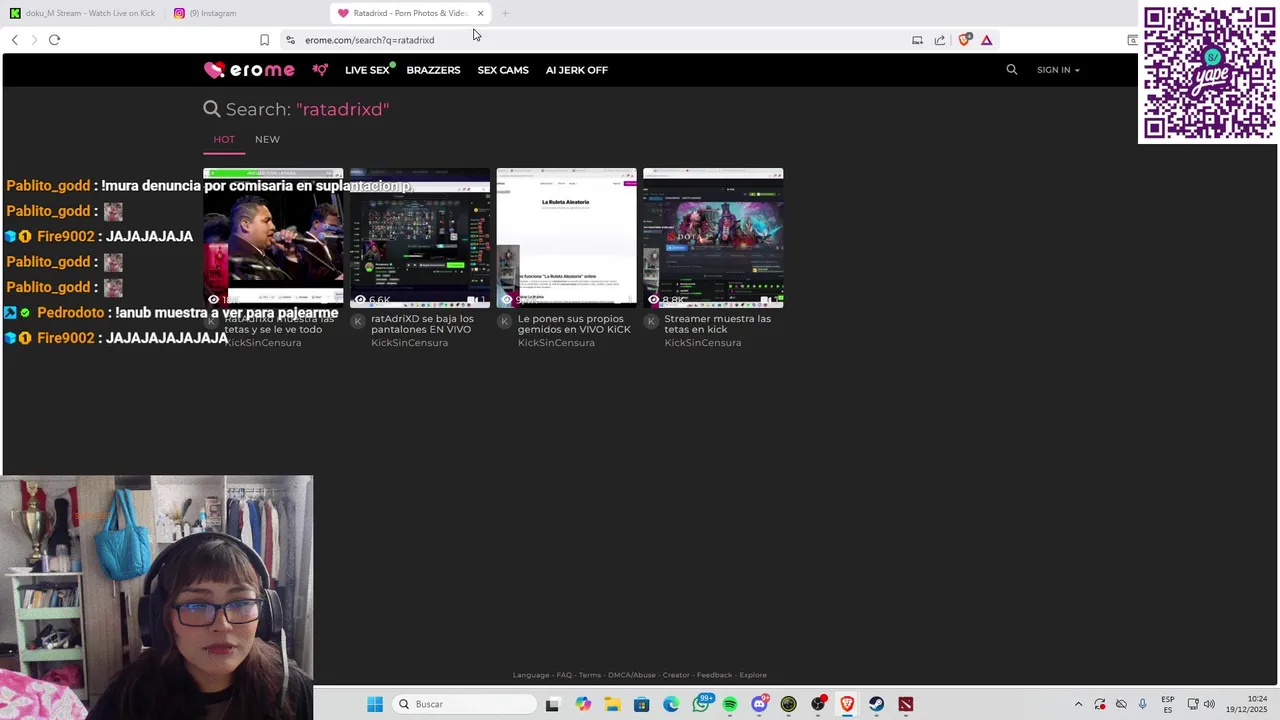
Task: Reload the current page
Action: pos(54,40)
